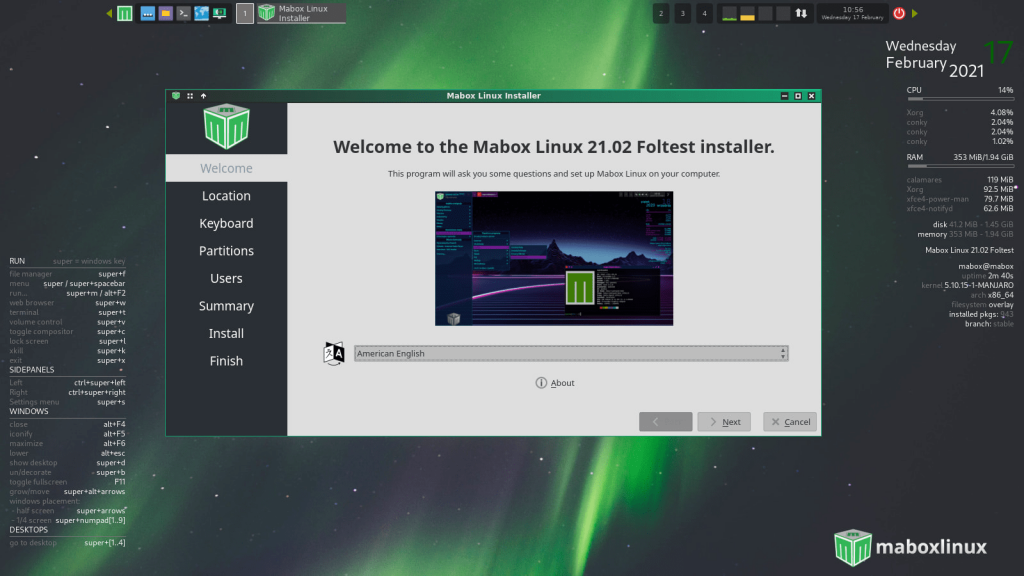Open the Mabox main menu icon
This screenshot has height=576, width=1024.
click(125, 13)
